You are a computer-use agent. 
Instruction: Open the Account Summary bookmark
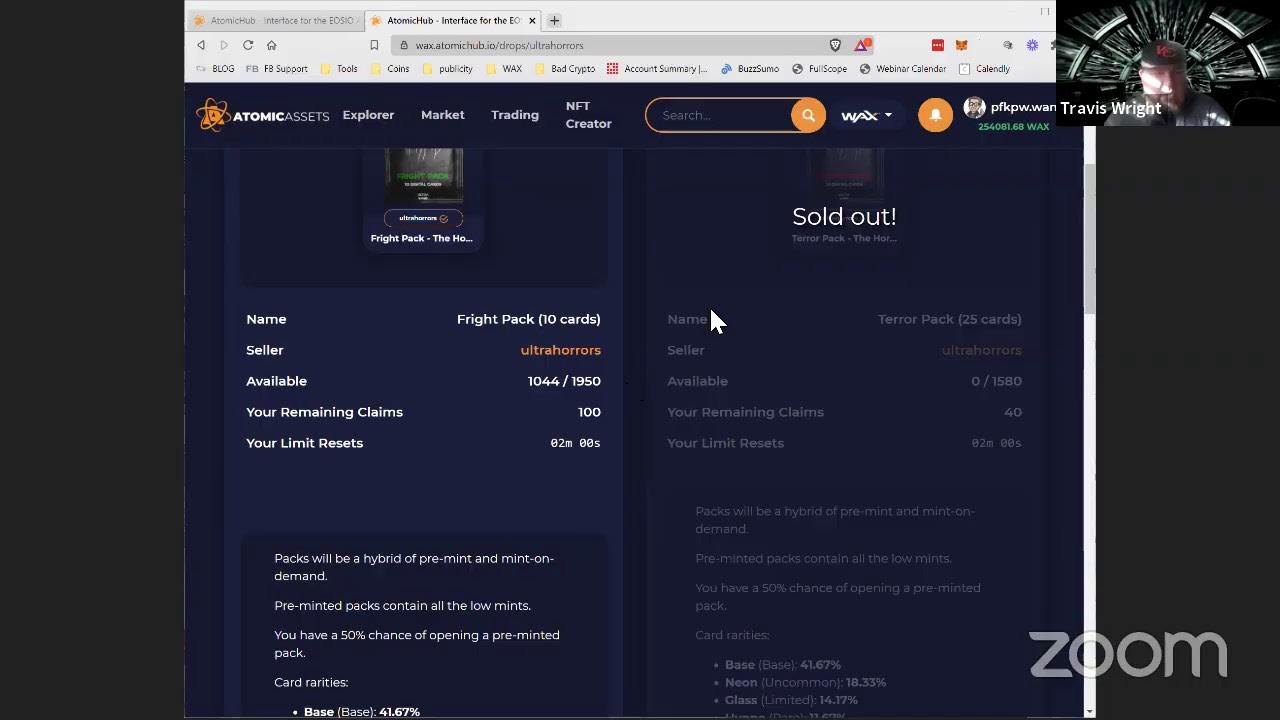point(657,69)
